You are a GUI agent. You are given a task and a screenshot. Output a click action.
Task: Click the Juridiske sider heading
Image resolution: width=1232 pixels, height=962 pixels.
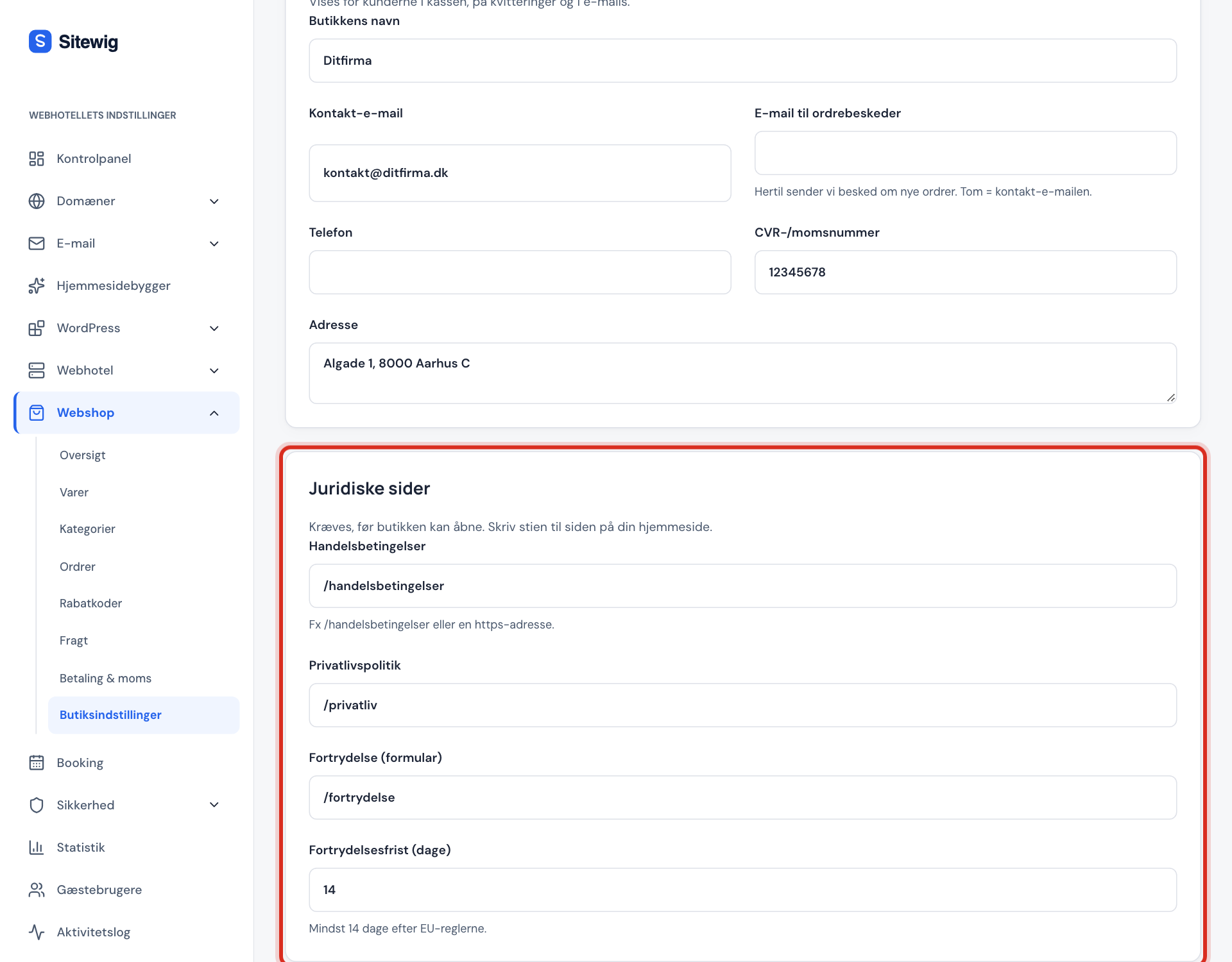click(370, 489)
